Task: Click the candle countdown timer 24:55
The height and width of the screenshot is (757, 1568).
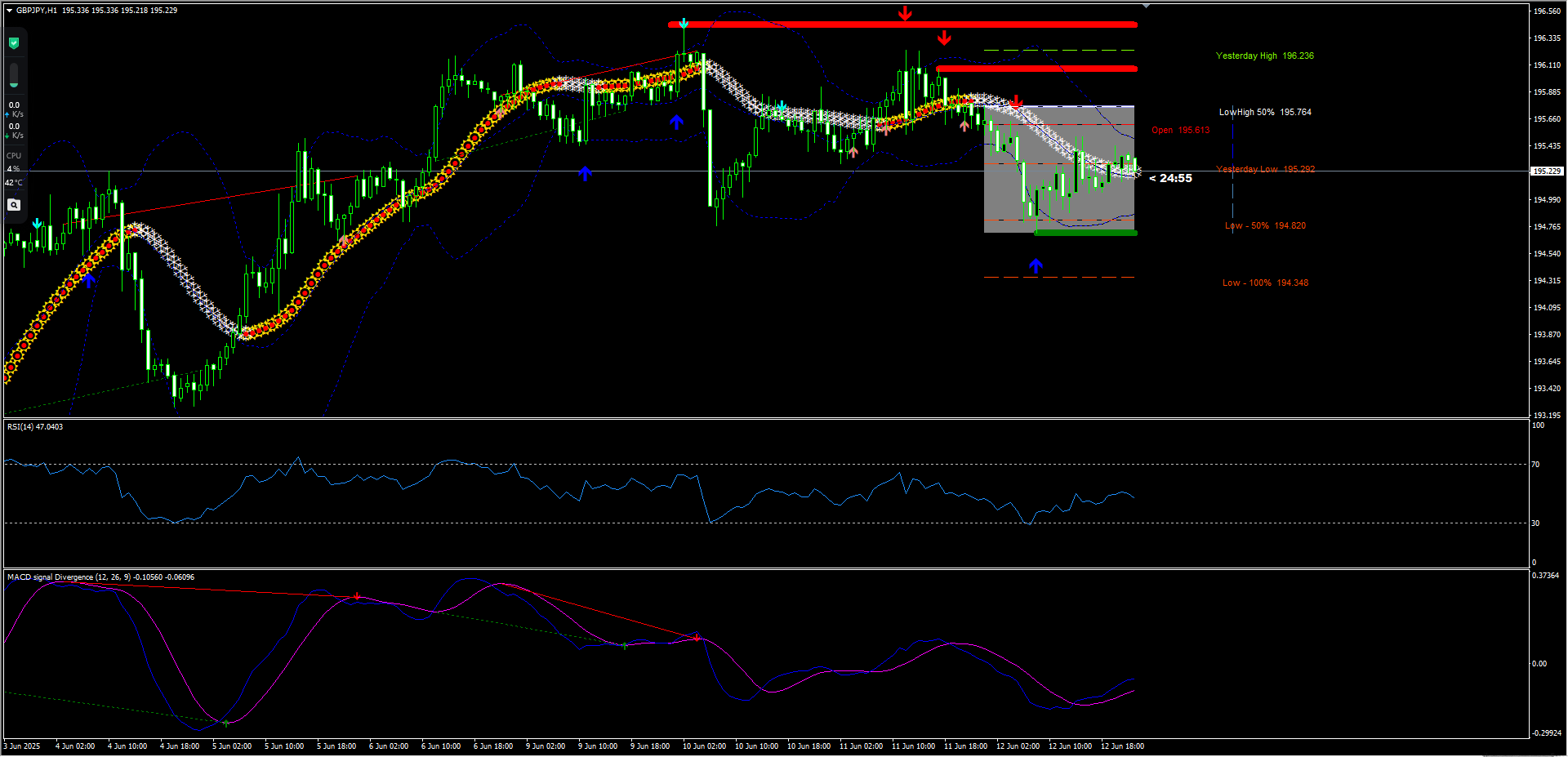Action: pos(1170,178)
